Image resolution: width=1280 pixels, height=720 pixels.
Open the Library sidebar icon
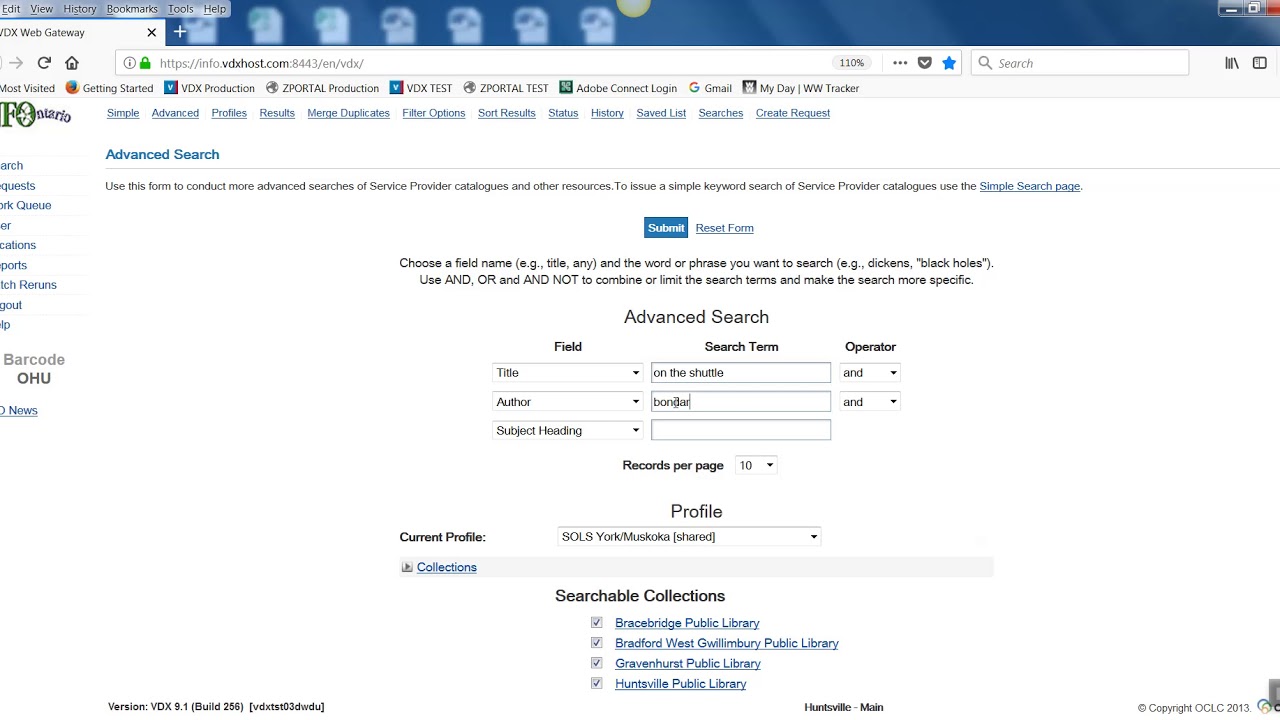[x=1232, y=63]
